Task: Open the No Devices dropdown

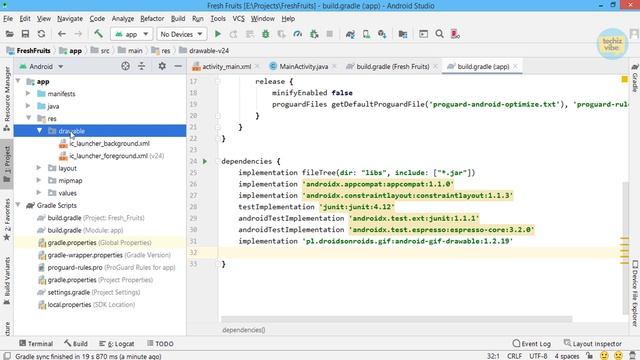Action: click(x=181, y=34)
